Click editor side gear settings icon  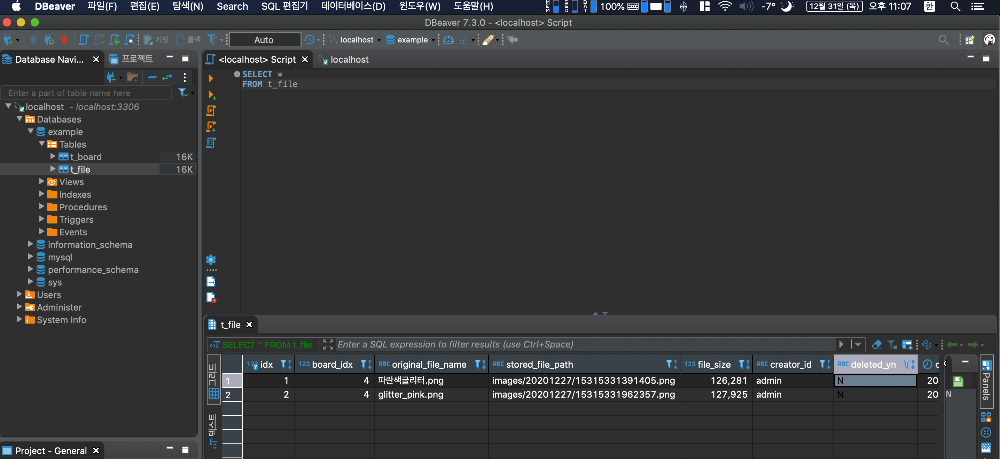click(x=211, y=259)
